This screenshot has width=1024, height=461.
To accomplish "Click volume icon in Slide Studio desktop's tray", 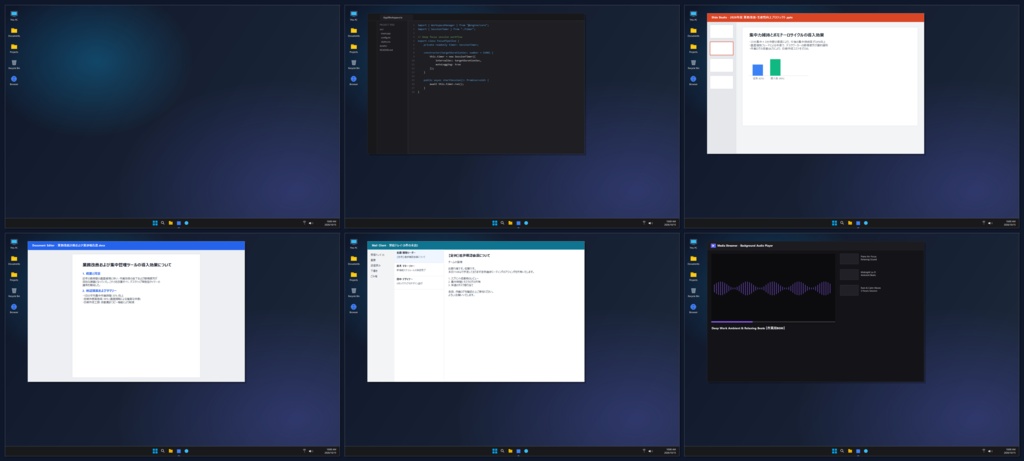I will pos(990,223).
